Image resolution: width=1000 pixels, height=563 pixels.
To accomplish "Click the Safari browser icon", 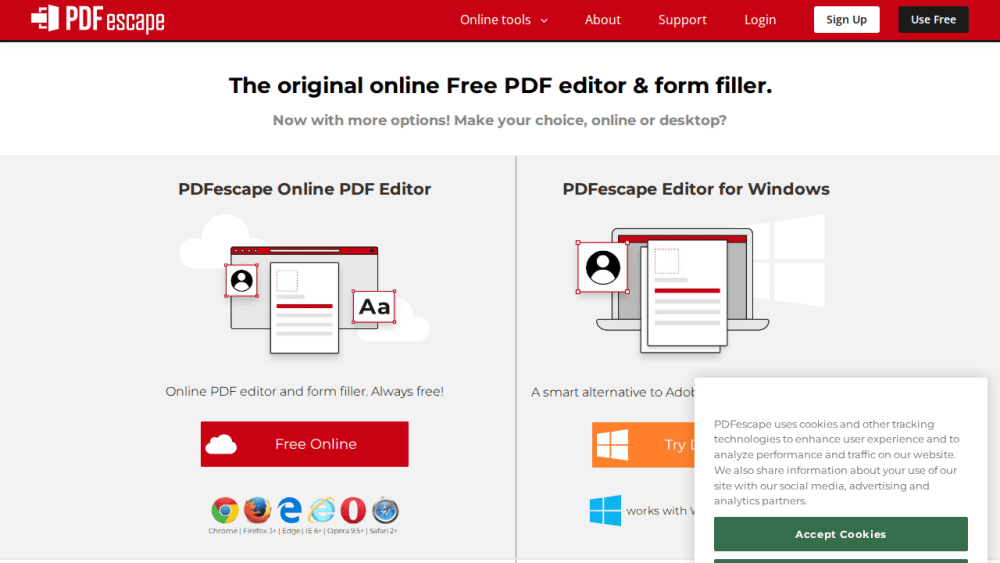I will (x=385, y=511).
